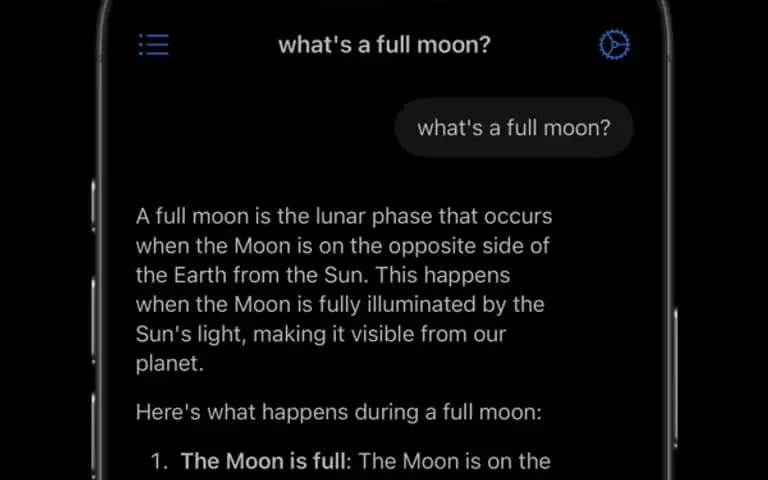Open the chat list menu icon
Screen dimensions: 768x480
tap(154, 45)
